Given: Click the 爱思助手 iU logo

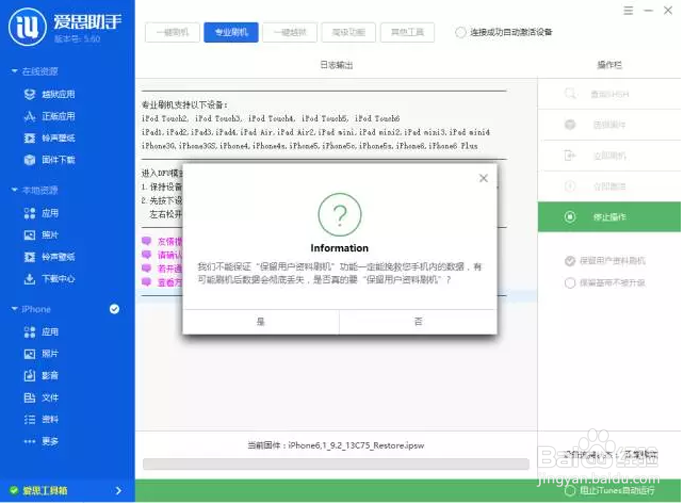Looking at the screenshot, I should tap(27, 26).
